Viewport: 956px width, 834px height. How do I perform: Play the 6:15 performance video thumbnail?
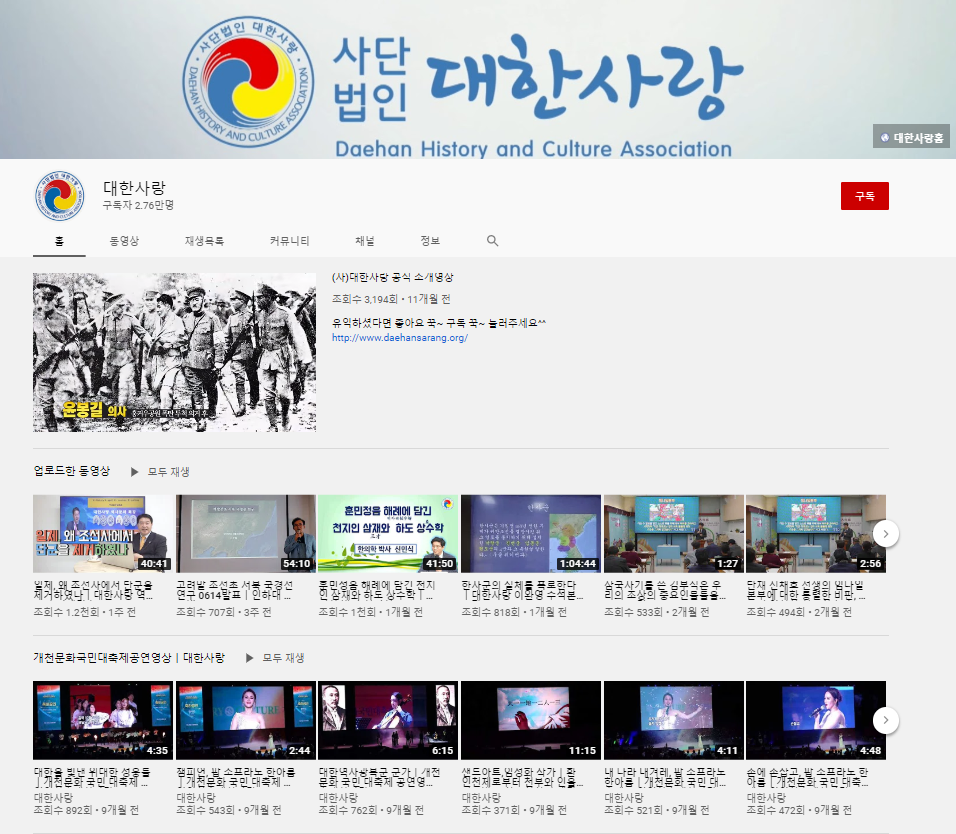click(388, 721)
